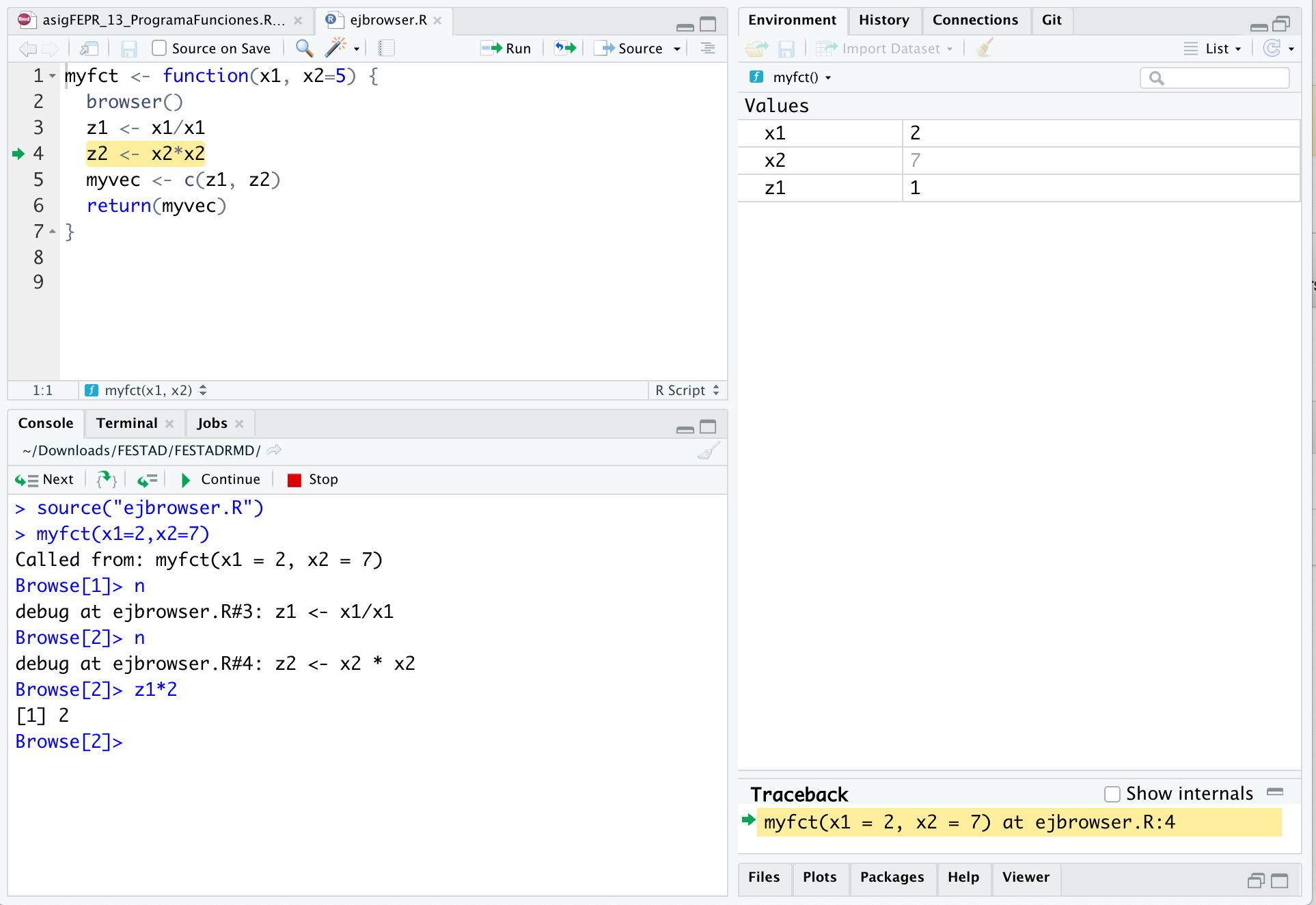Click the re-run previous code region icon
This screenshot has width=1316, height=905.
pos(565,48)
